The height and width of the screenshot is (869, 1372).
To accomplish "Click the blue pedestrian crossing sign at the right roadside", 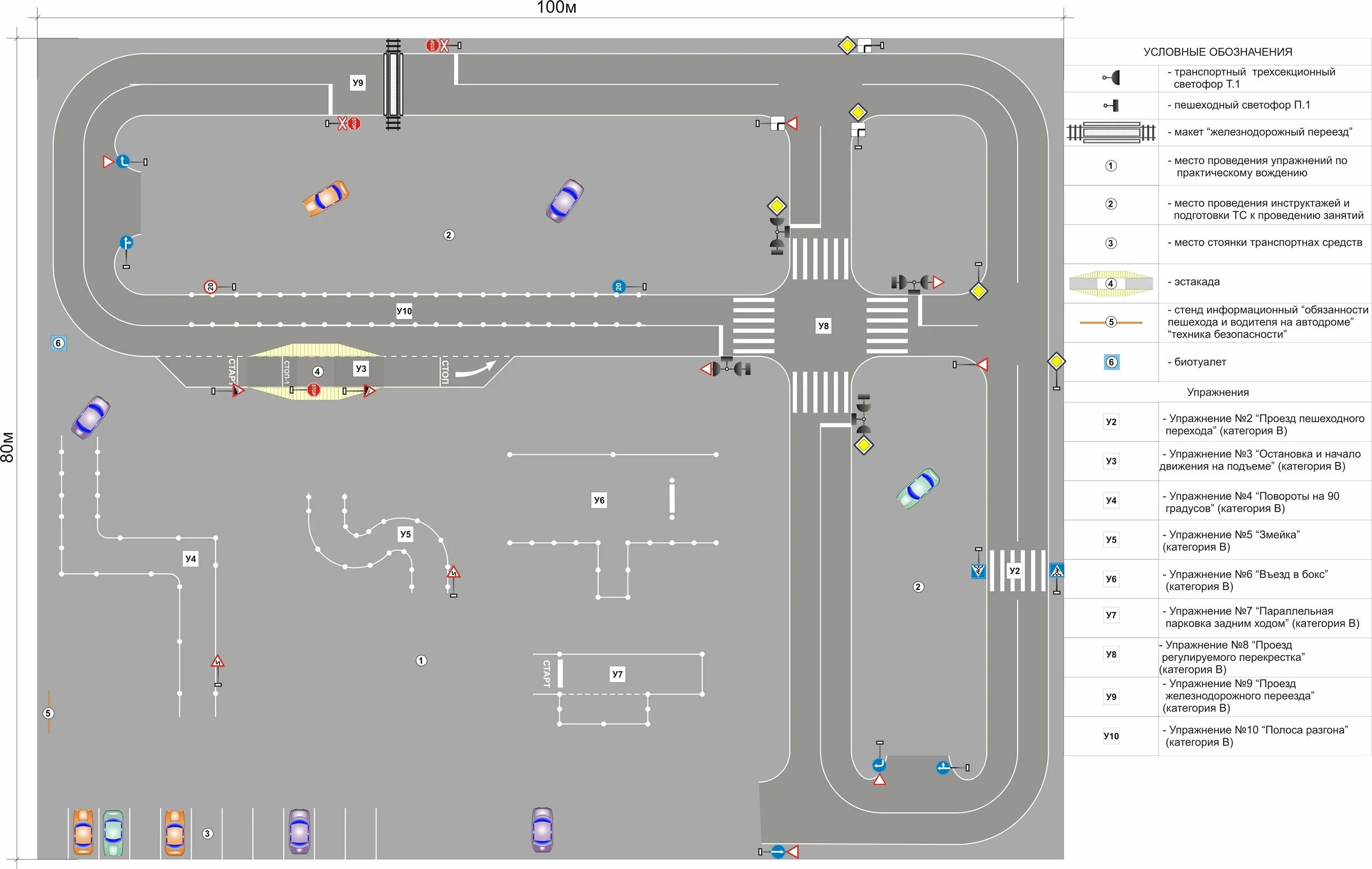I will point(1057,570).
